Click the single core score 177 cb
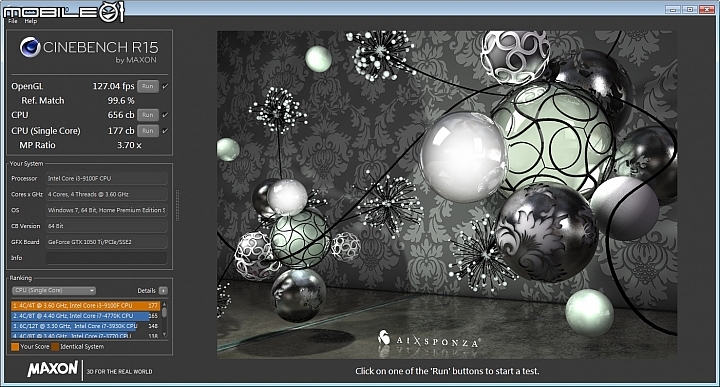The height and width of the screenshot is (387, 720). (x=121, y=131)
